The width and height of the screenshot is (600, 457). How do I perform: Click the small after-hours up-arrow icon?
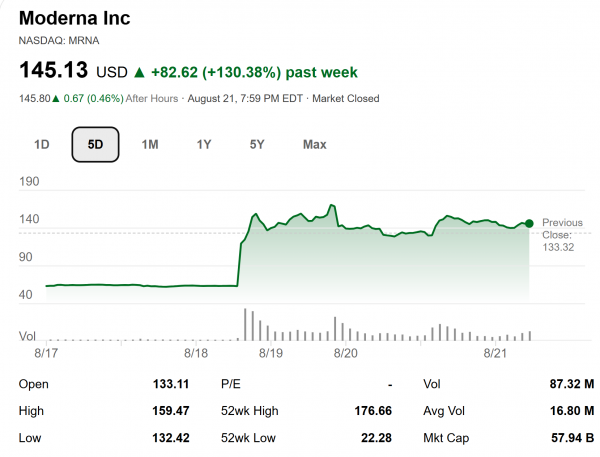[56, 99]
